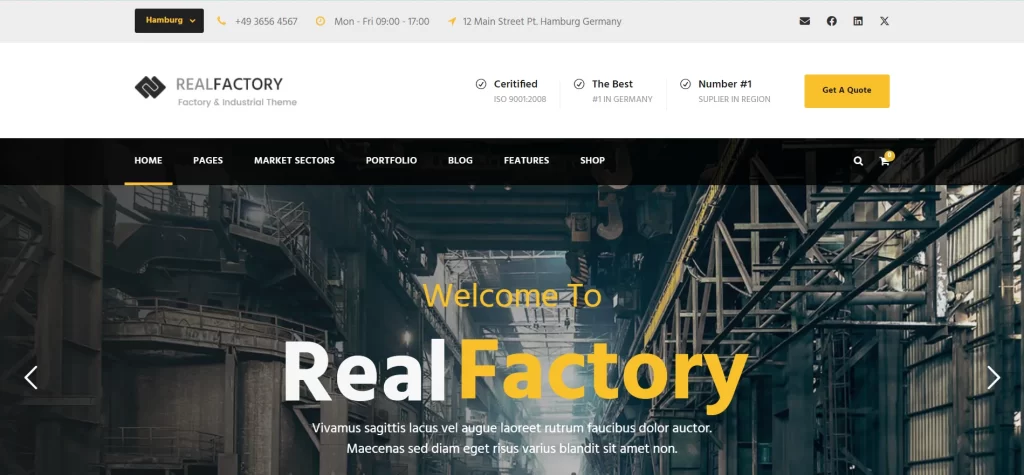Viewport: 1024px width, 475px height.
Task: Open the Shop menu link
Action: (x=592, y=160)
